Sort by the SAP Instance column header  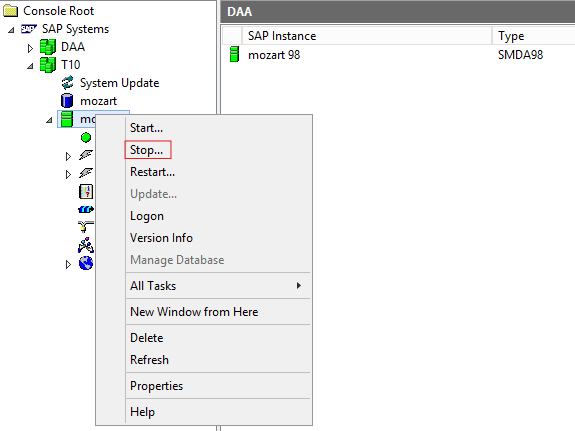point(367,36)
